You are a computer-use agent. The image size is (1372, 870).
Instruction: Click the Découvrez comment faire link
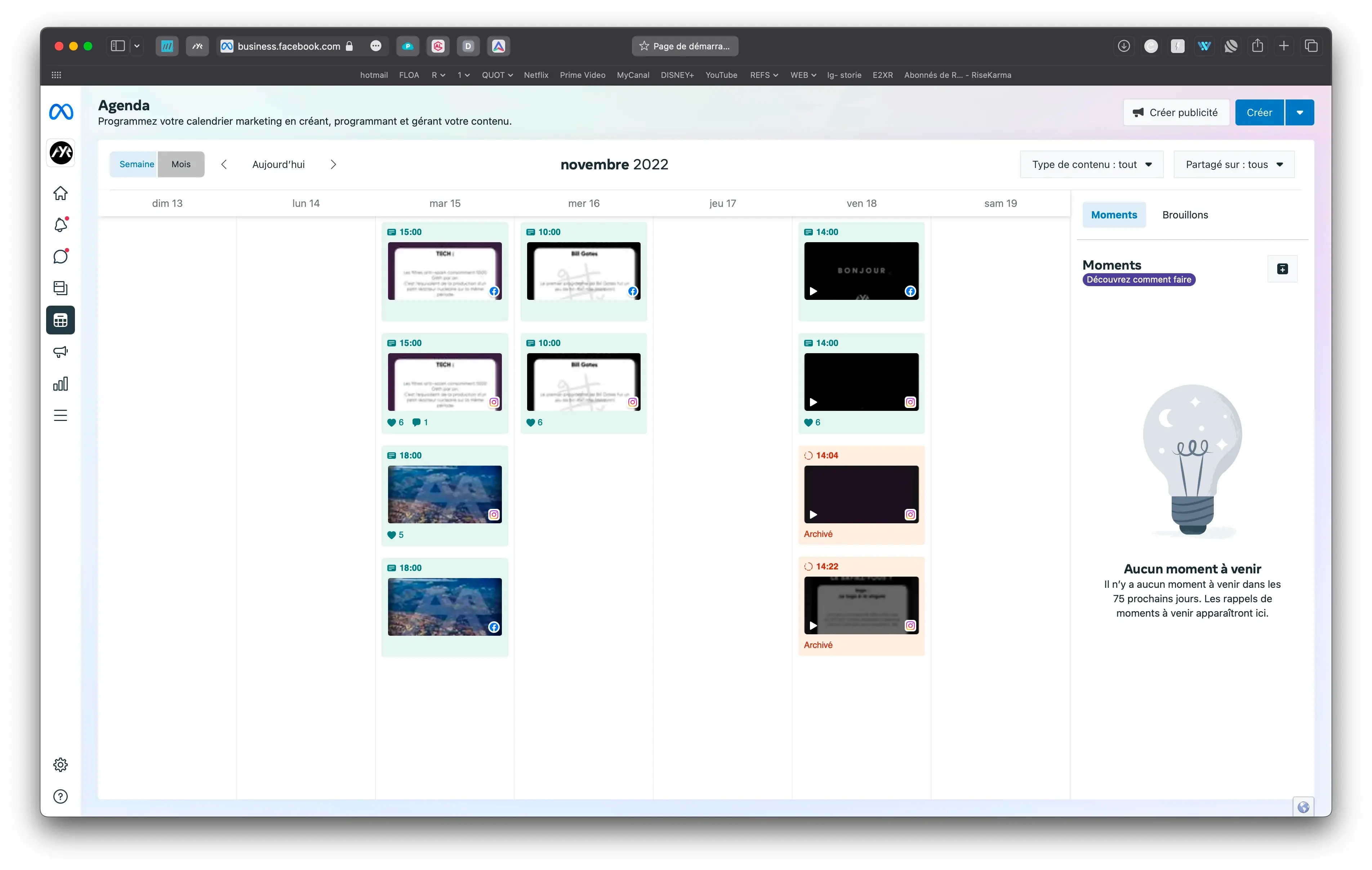1139,279
